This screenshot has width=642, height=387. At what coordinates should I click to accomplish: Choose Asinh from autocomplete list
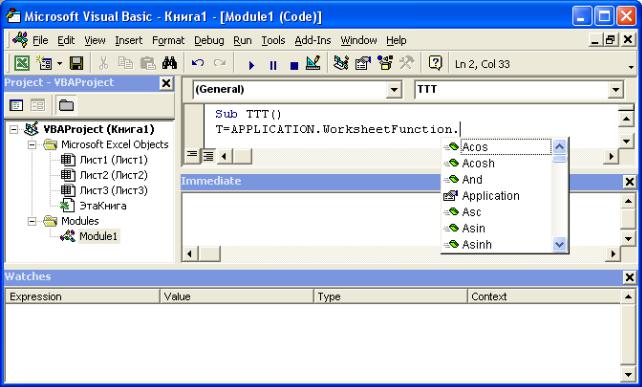click(x=477, y=244)
